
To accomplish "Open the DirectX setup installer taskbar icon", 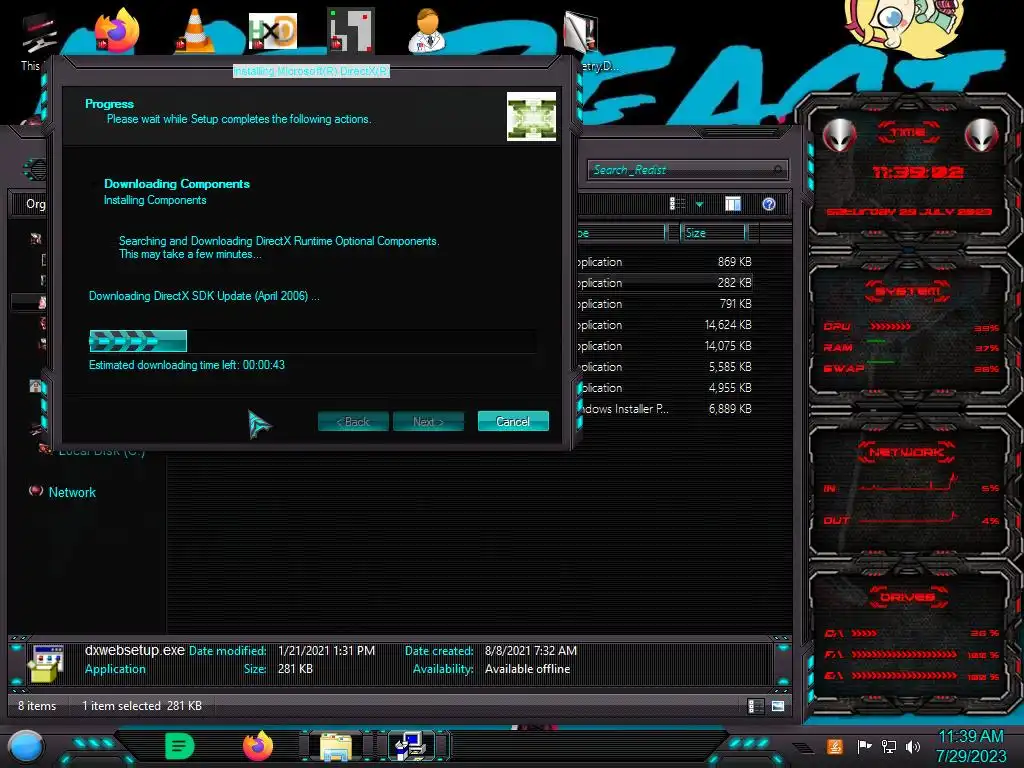I will [x=411, y=746].
